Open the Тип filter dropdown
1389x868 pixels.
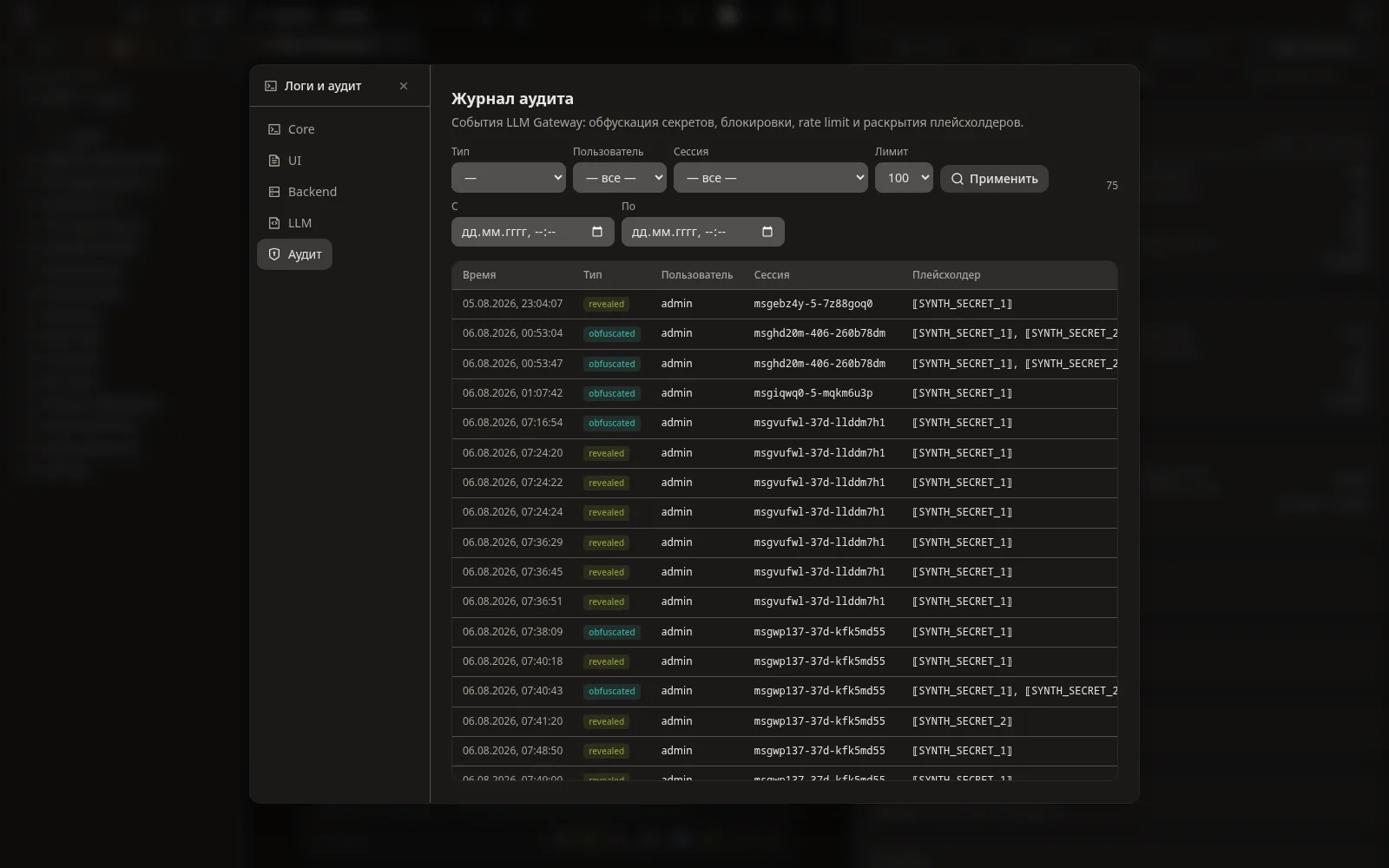coord(509,178)
